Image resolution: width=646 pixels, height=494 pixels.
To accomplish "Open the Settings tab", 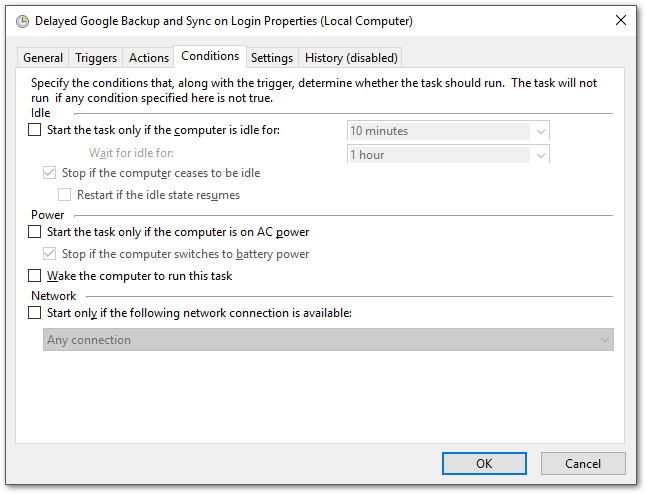I will pyautogui.click(x=272, y=58).
